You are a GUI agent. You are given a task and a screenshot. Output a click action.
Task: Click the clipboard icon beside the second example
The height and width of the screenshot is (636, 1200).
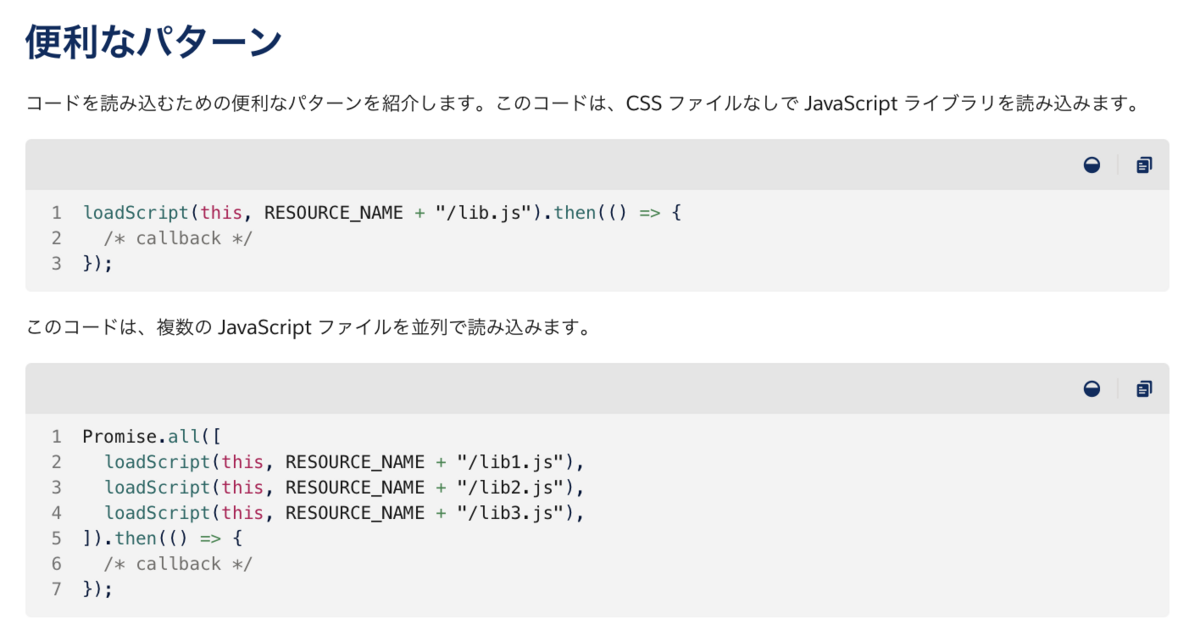(x=1144, y=389)
